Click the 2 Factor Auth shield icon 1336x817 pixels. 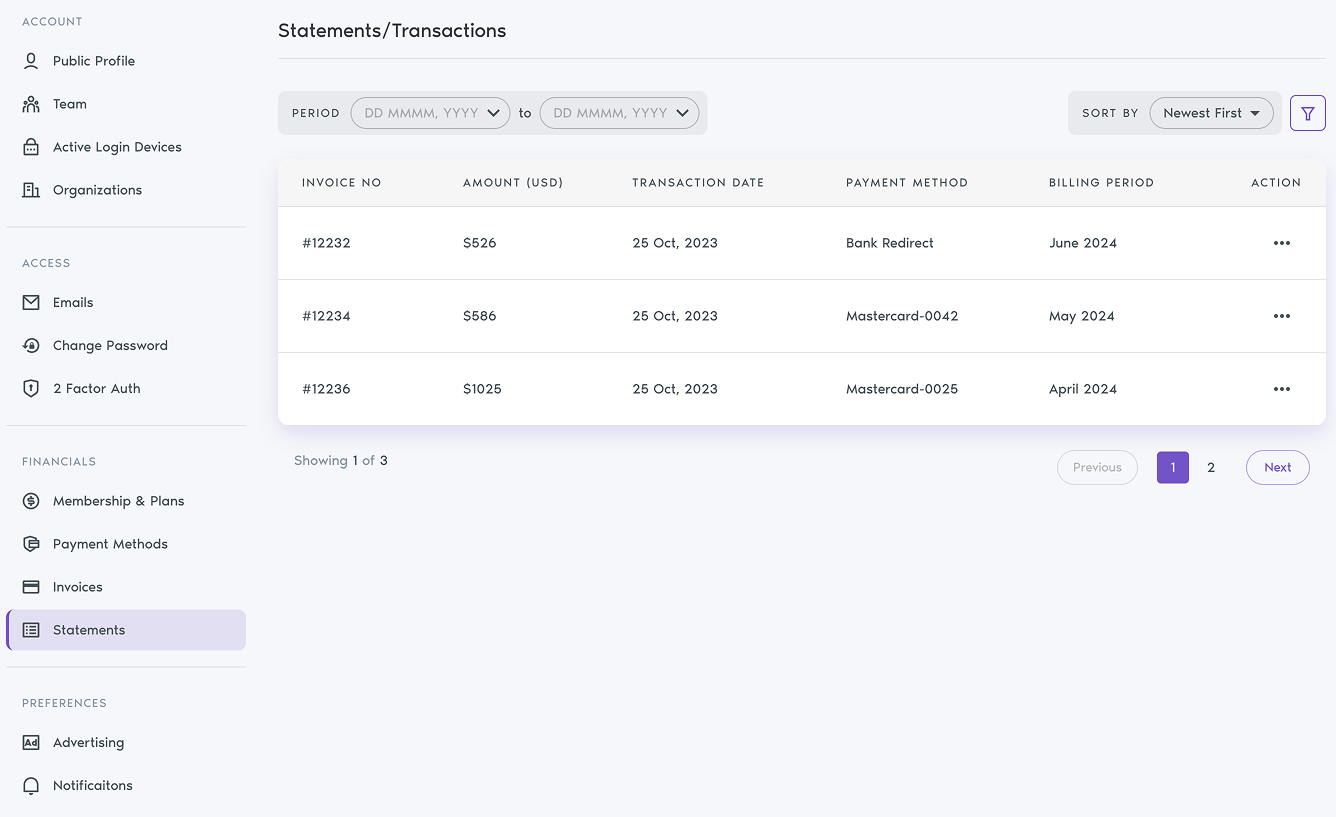pos(31,389)
